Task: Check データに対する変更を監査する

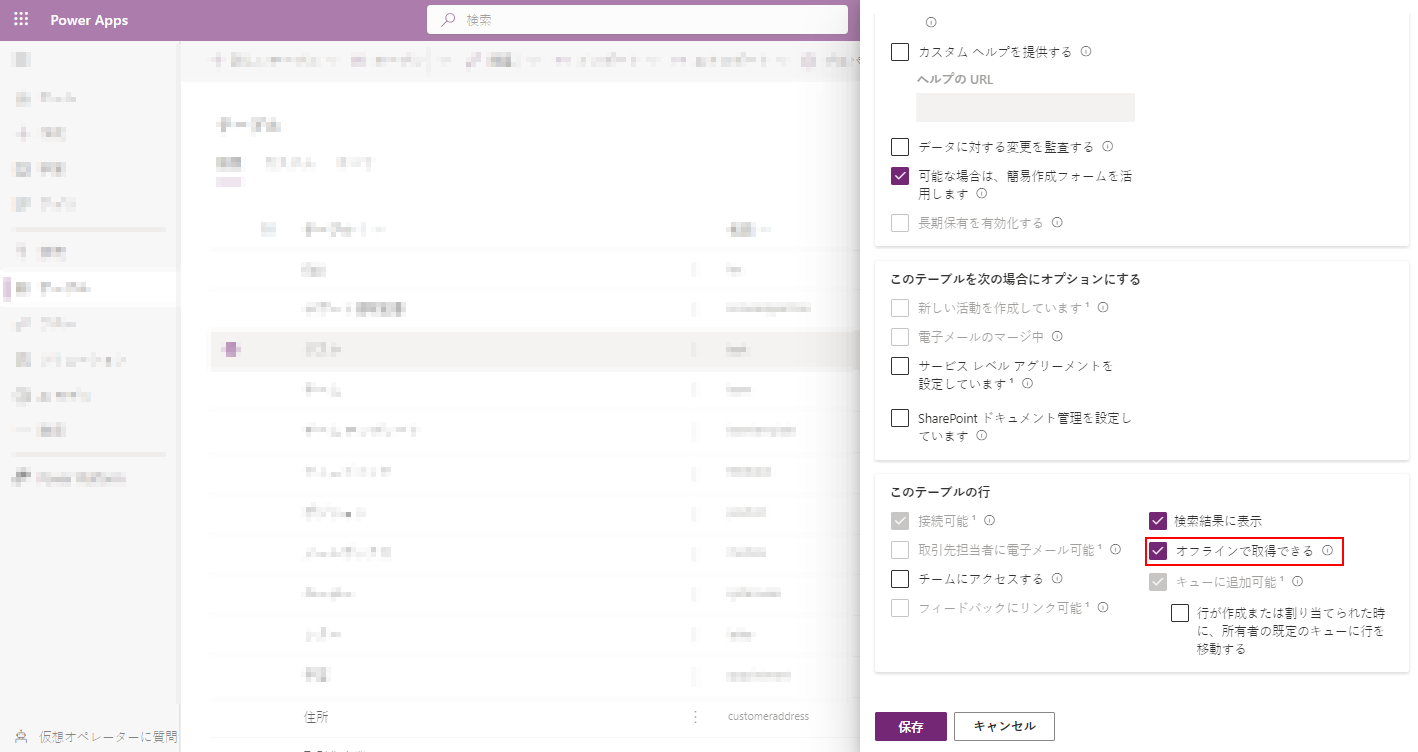Action: click(x=900, y=147)
